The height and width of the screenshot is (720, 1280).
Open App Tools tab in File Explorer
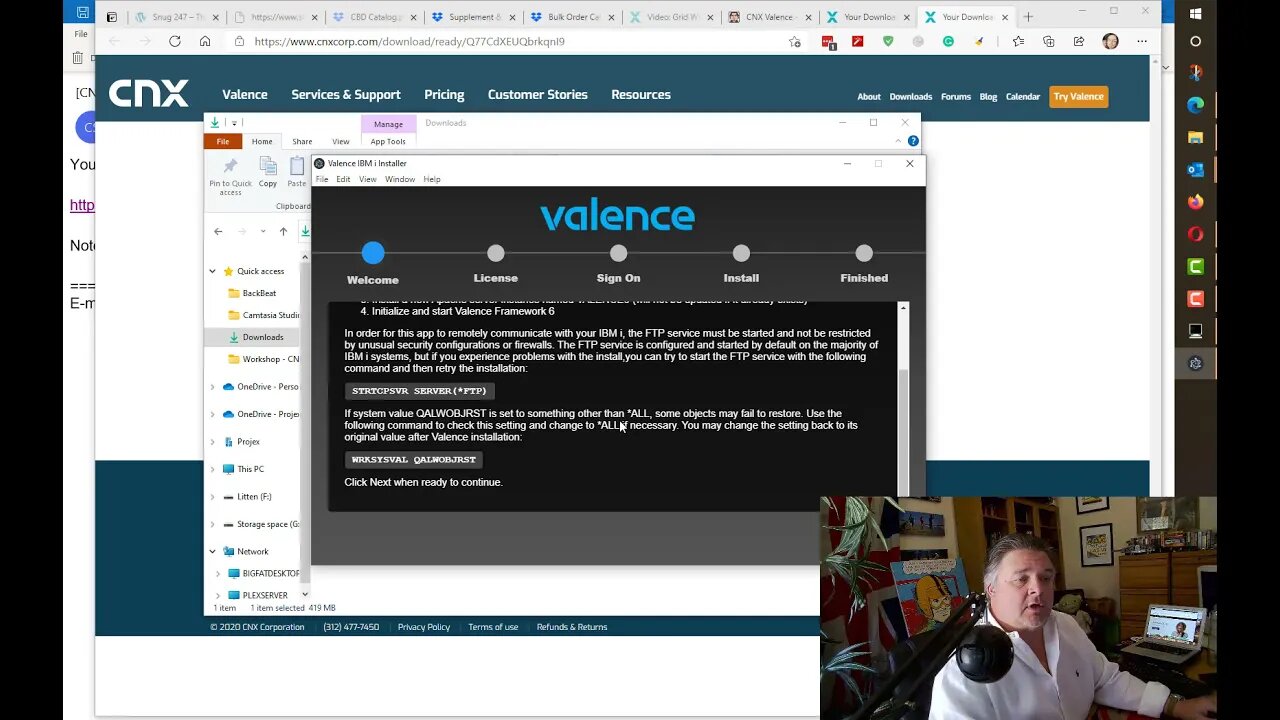click(x=388, y=141)
